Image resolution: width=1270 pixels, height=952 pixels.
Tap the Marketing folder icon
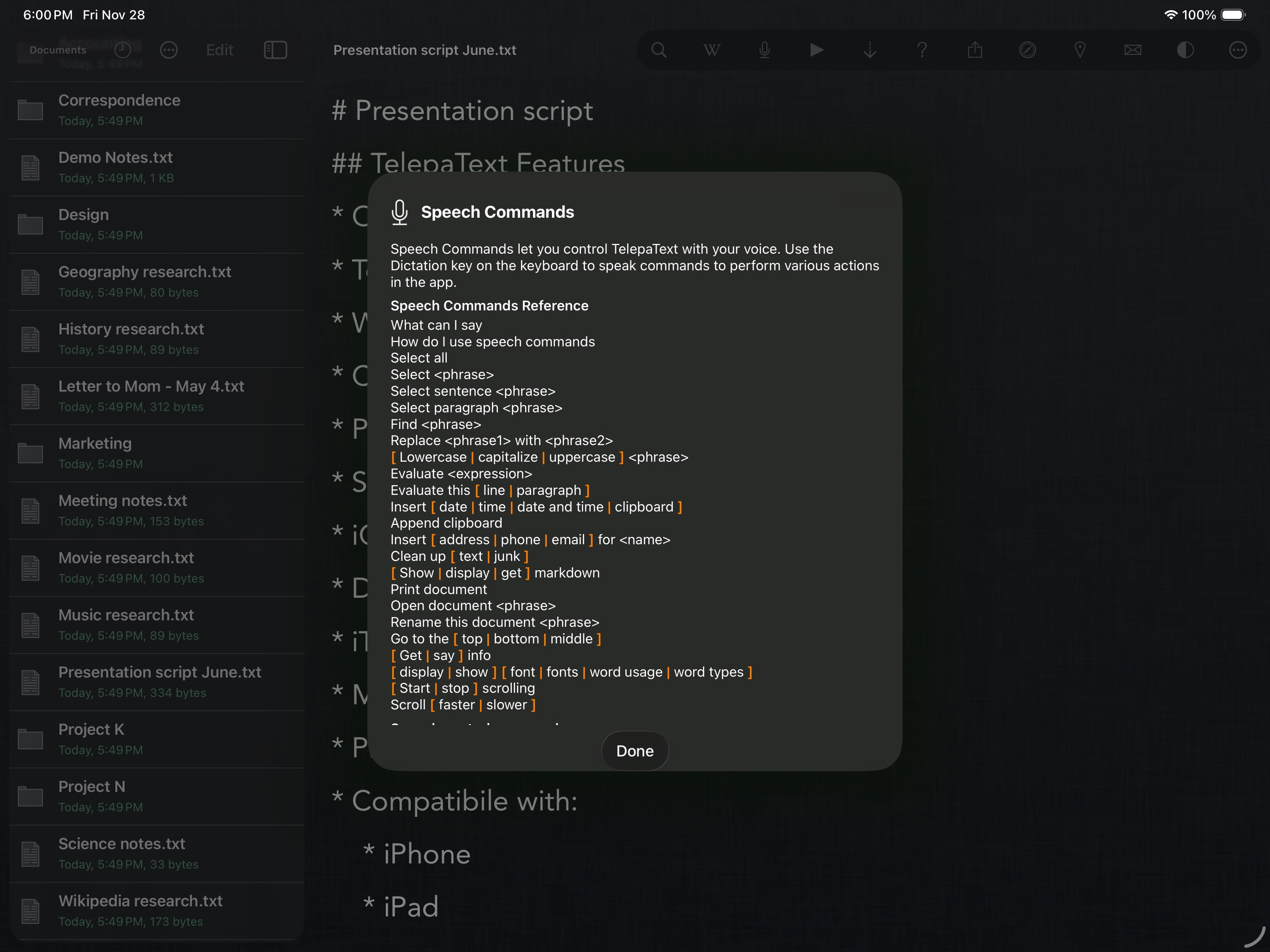30,453
